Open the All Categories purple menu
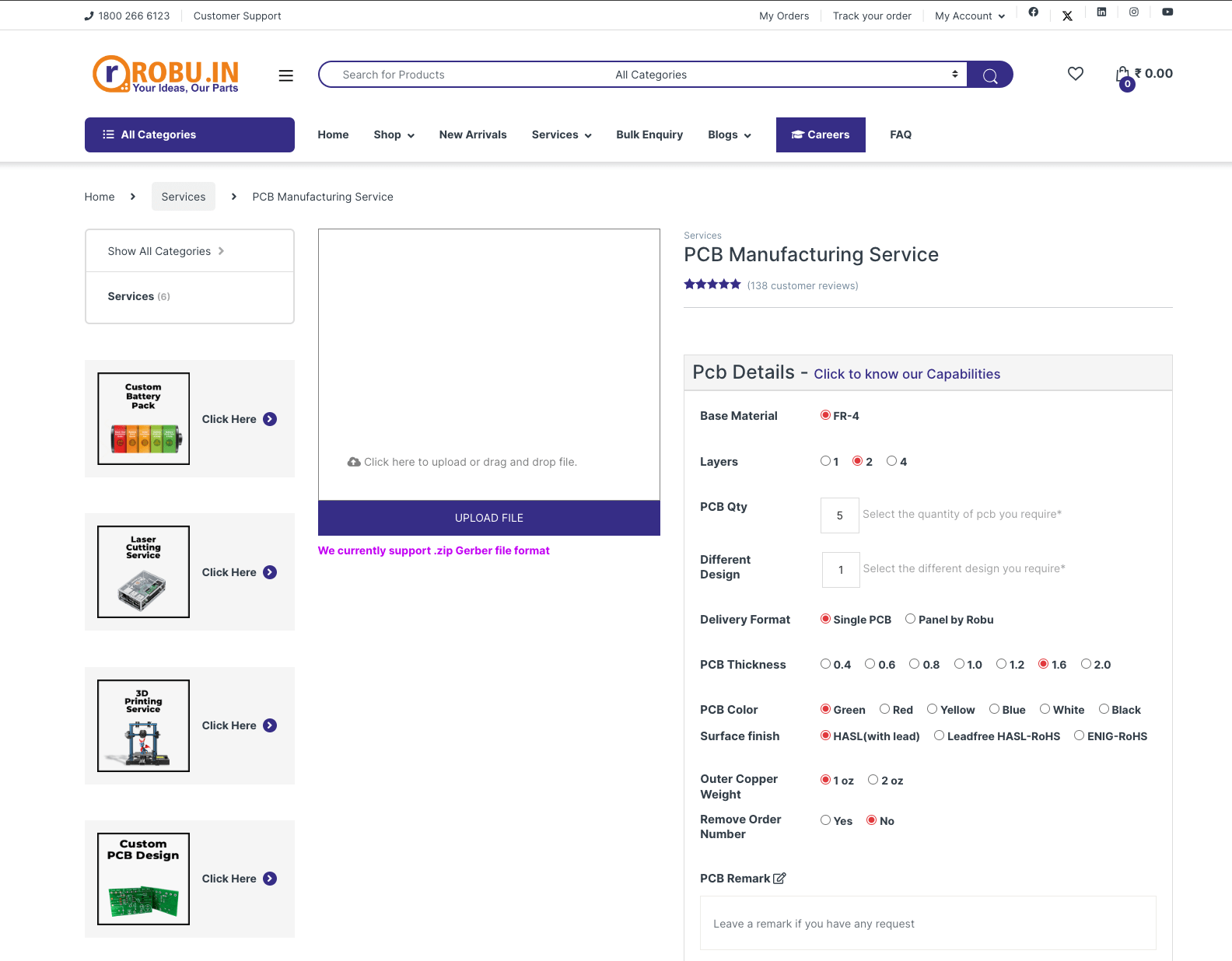Image resolution: width=1232 pixels, height=961 pixels. [x=190, y=135]
